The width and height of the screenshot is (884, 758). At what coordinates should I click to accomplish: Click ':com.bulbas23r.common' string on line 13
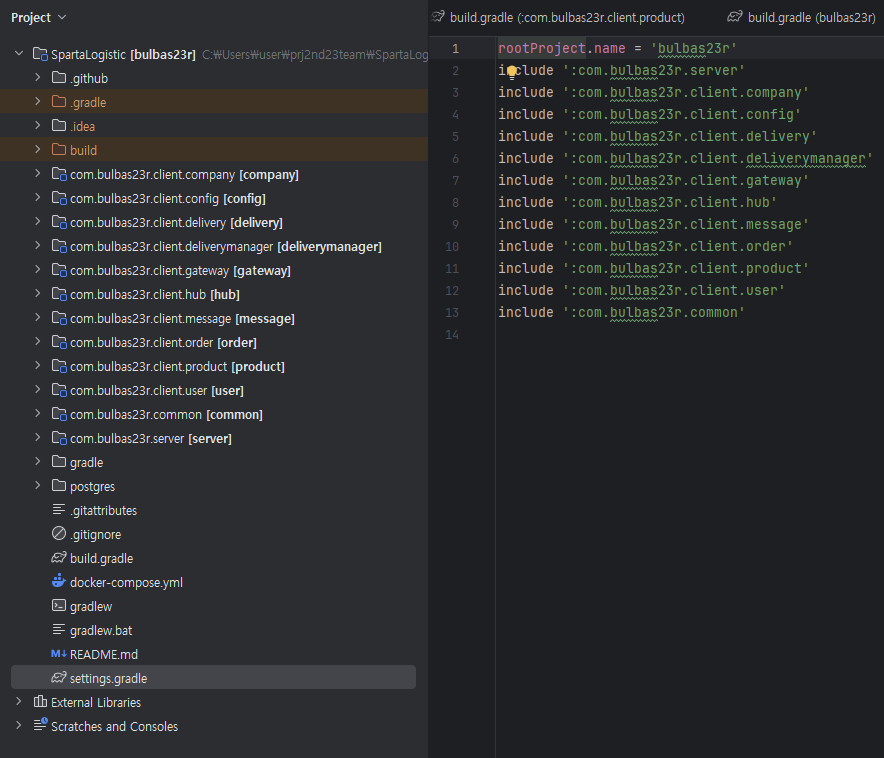tap(654, 312)
